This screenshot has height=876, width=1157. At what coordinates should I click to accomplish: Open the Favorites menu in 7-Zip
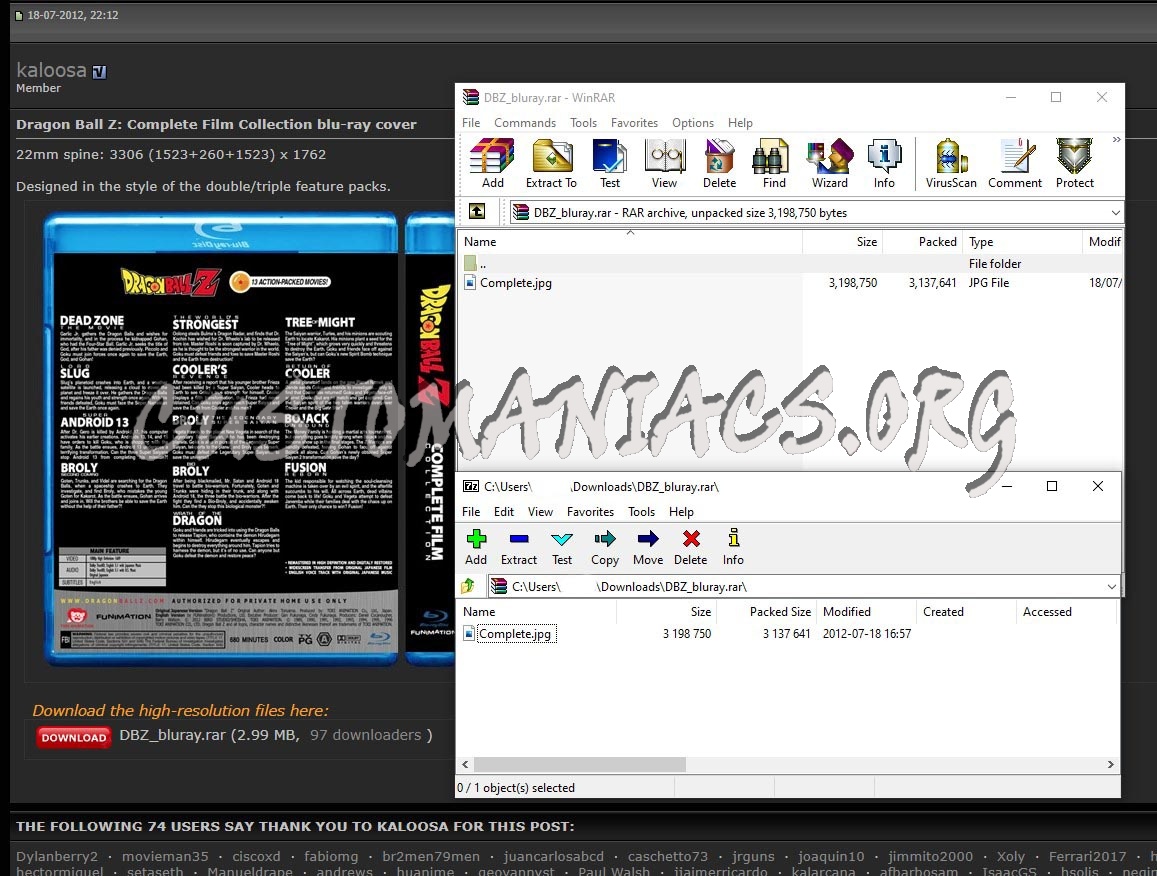(x=590, y=511)
